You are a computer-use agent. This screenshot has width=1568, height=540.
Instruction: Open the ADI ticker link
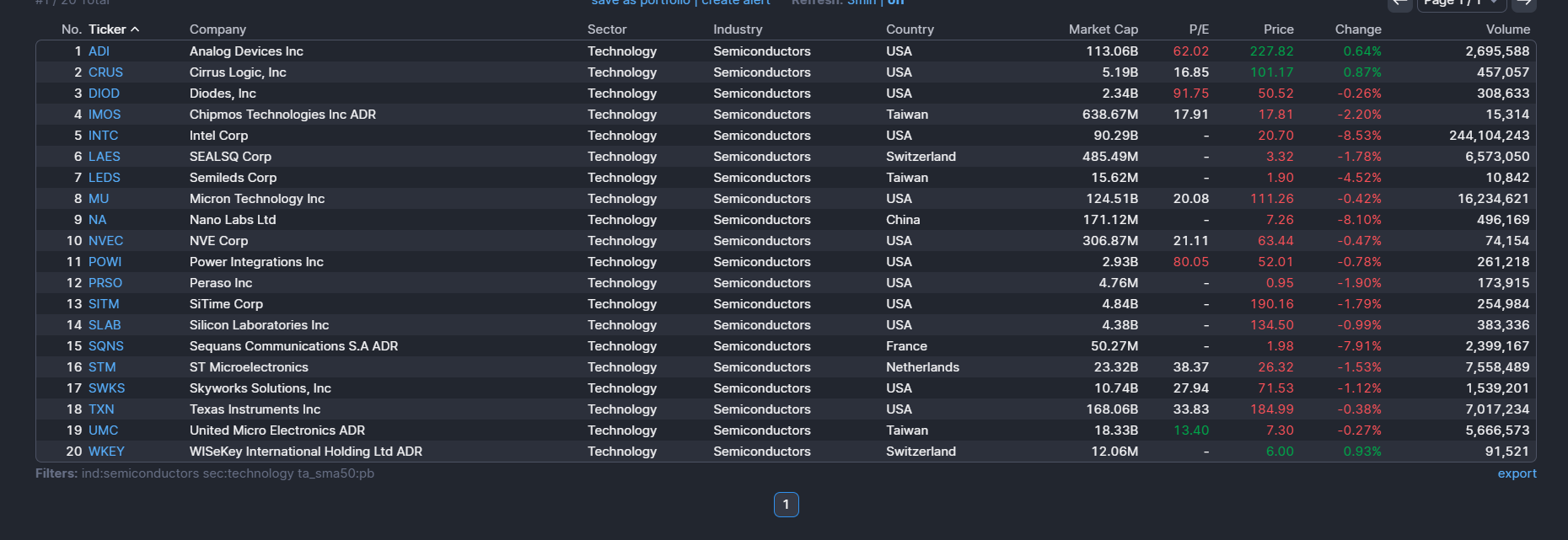(x=99, y=51)
